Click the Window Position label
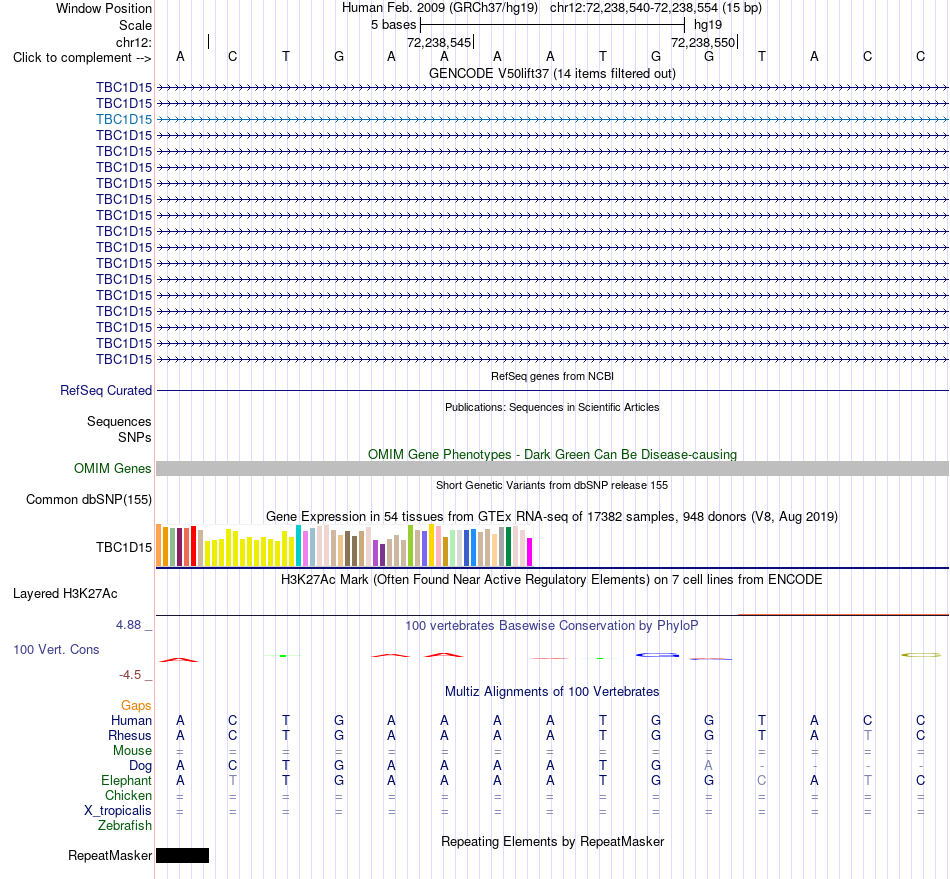Viewport: 950px width, 879px height. (x=104, y=8)
